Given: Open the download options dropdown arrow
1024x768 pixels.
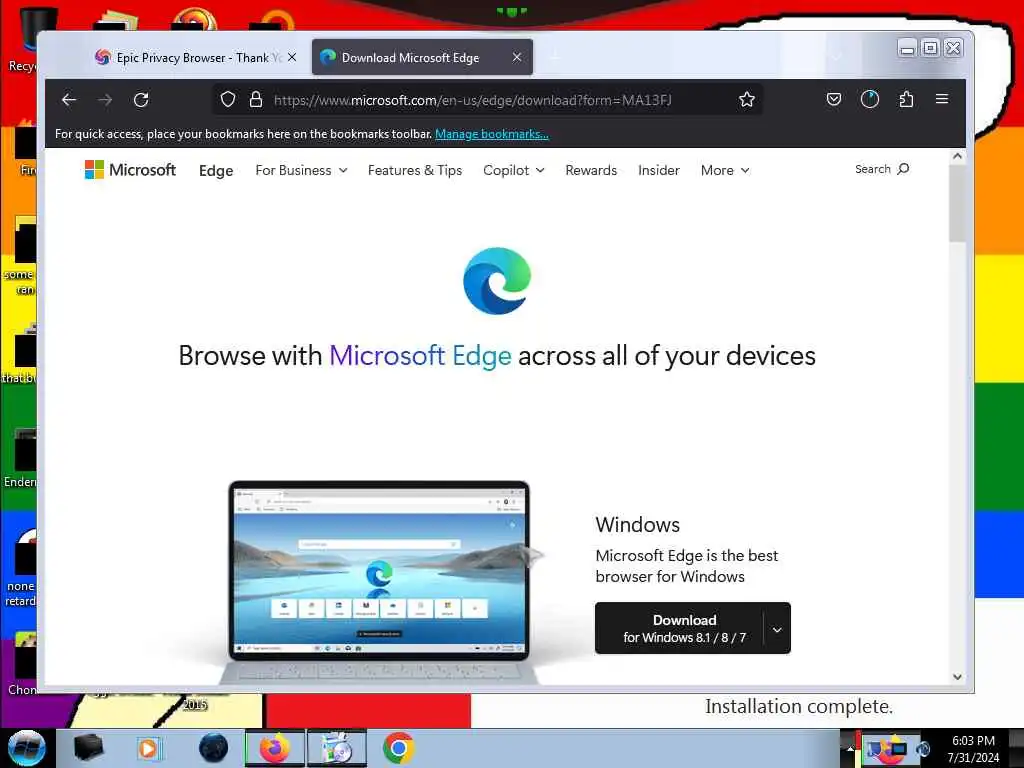Looking at the screenshot, I should coord(777,630).
